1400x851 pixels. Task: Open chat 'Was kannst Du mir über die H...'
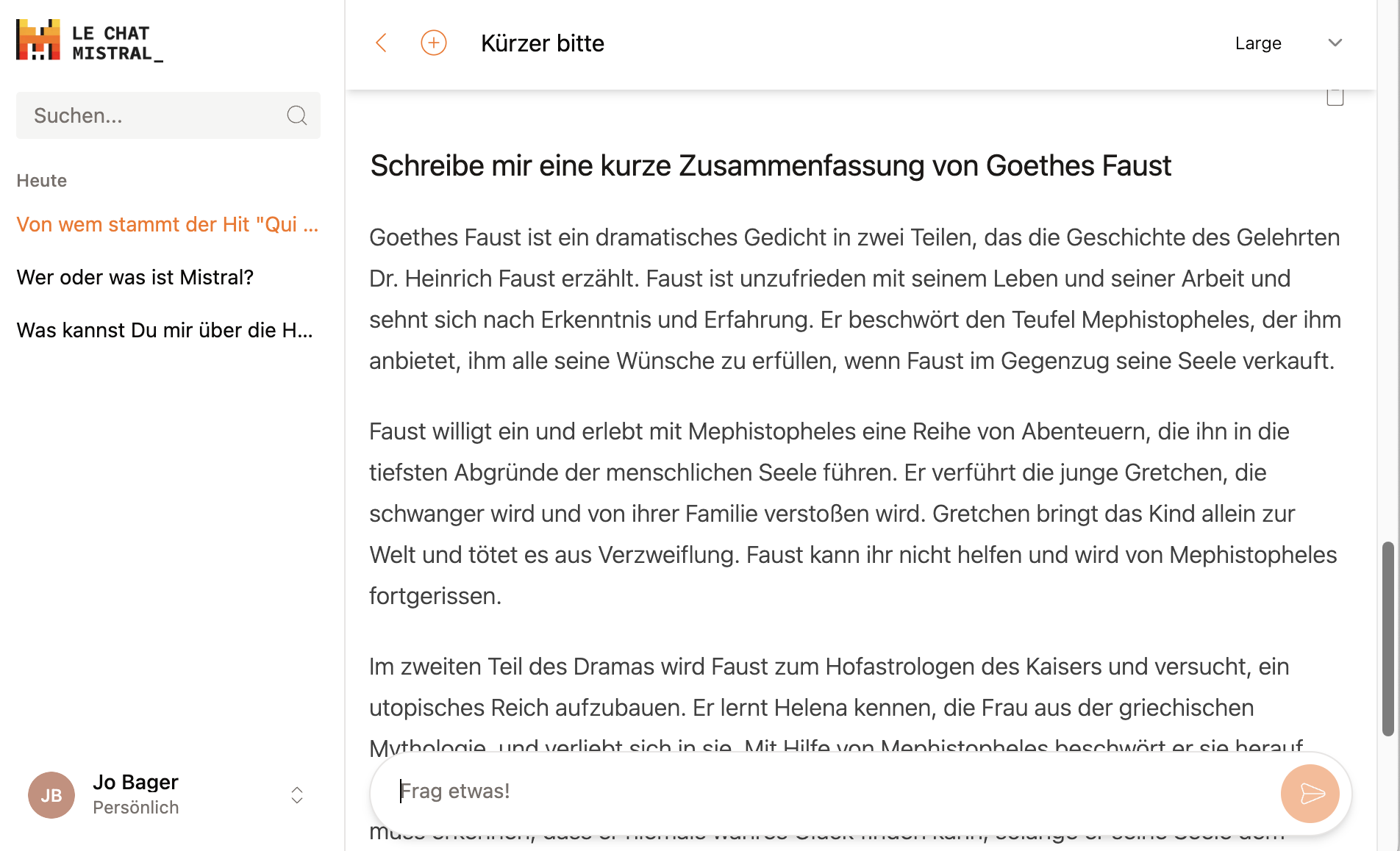165,330
